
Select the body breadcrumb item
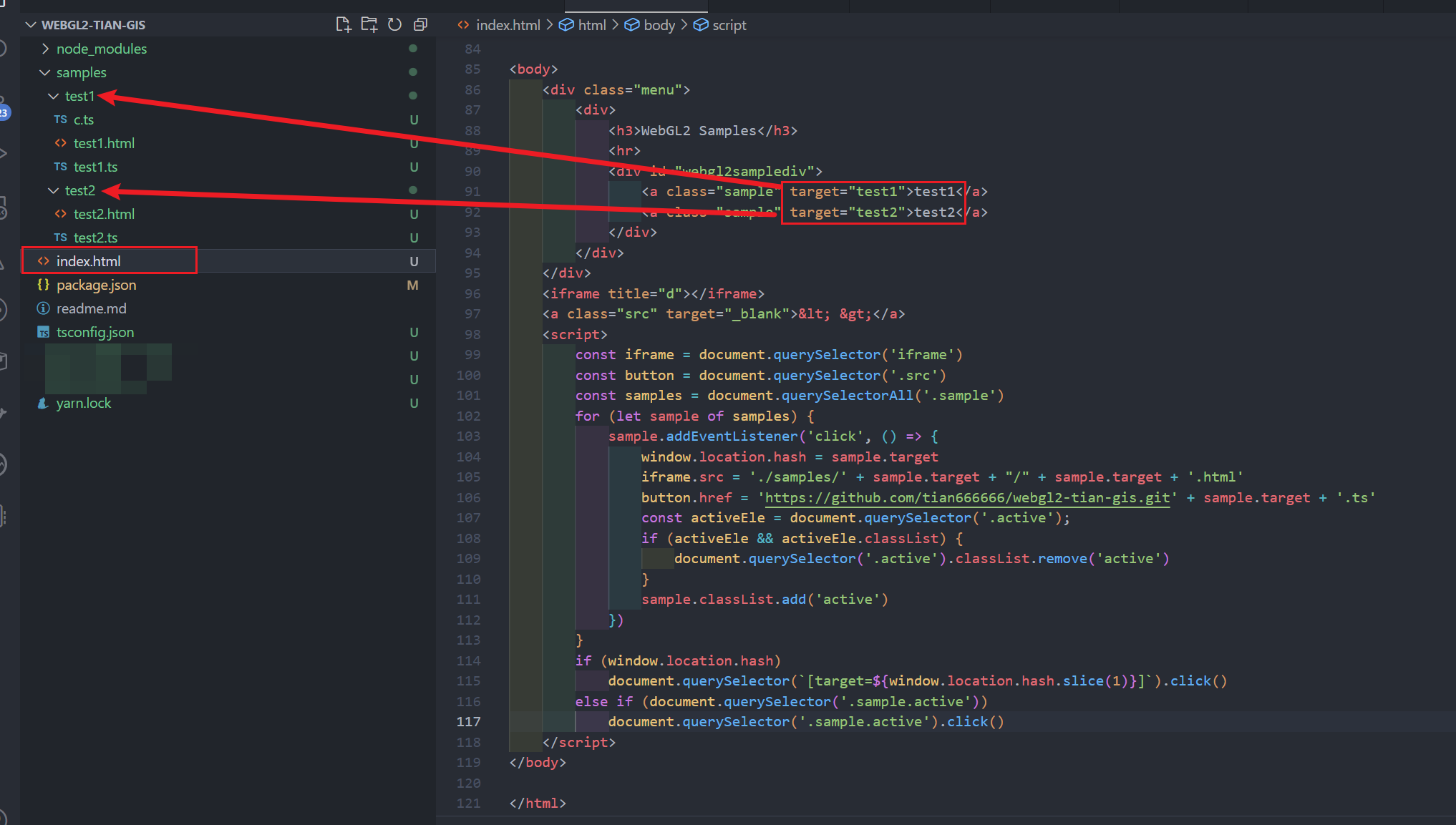coord(659,25)
